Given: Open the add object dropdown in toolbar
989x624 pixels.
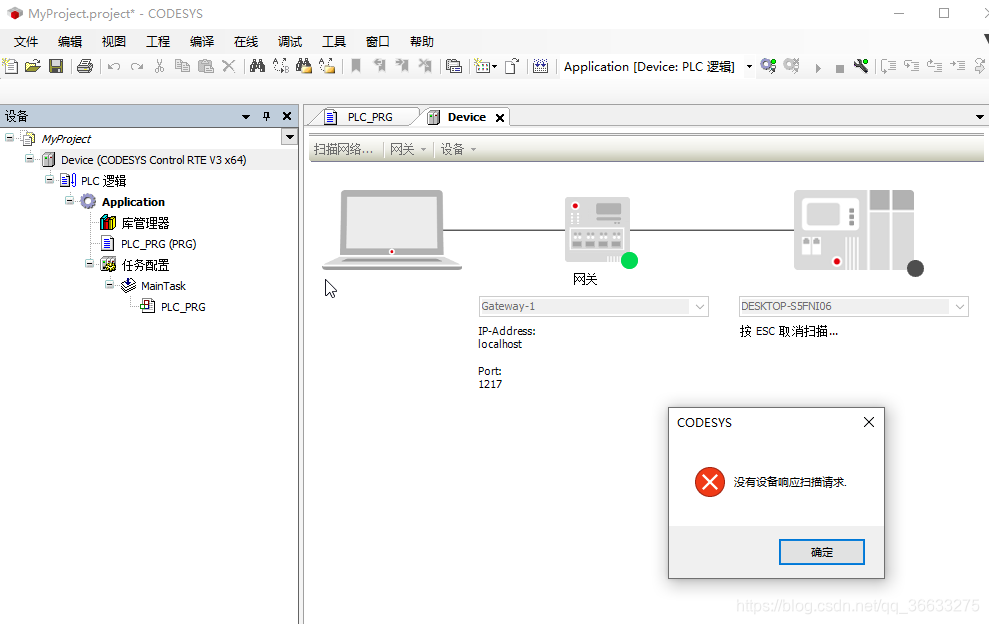Looking at the screenshot, I should pos(495,66).
